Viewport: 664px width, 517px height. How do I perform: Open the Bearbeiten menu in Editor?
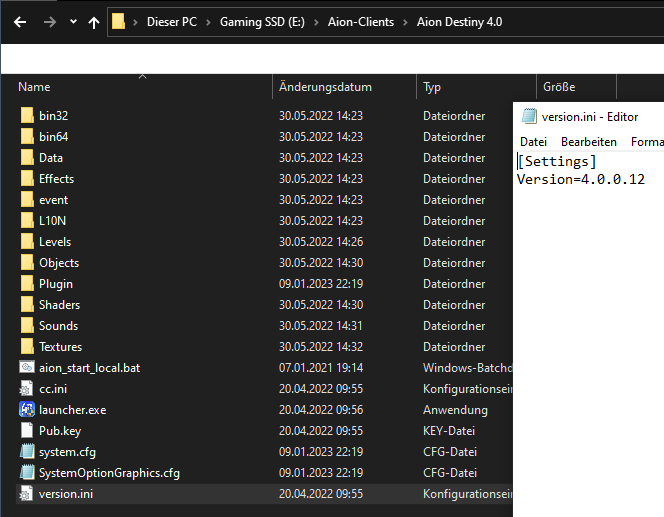[589, 142]
